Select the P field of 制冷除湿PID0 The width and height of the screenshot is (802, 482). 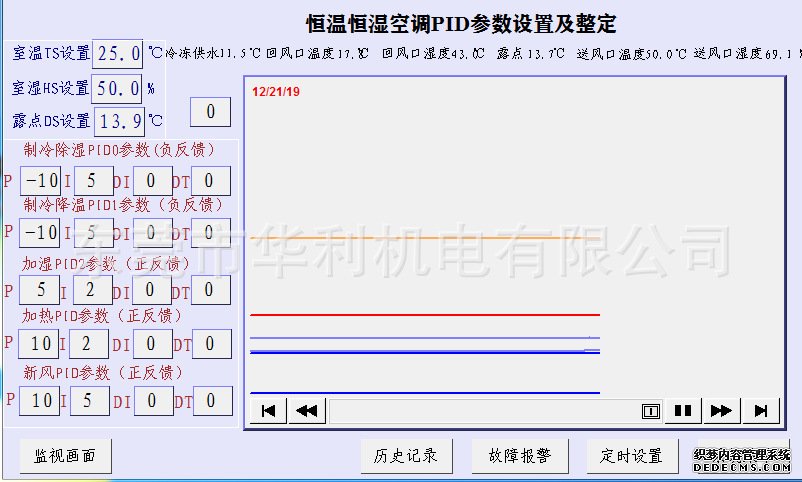[41, 181]
